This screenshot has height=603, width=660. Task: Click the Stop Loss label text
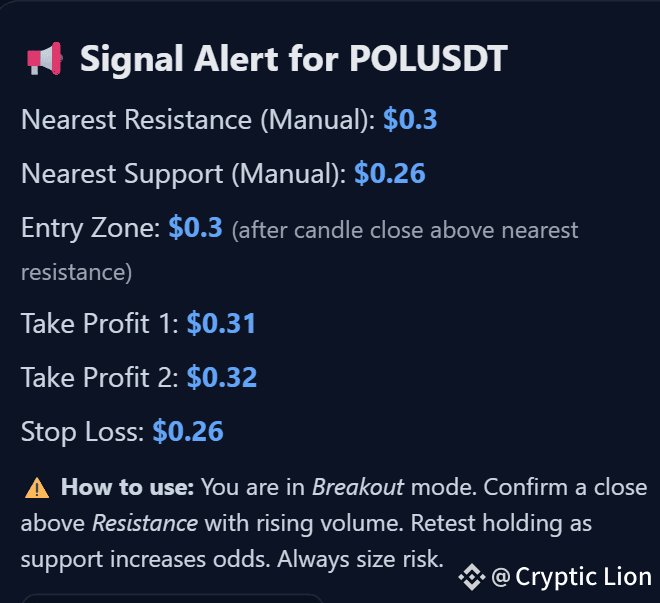pyautogui.click(x=82, y=432)
